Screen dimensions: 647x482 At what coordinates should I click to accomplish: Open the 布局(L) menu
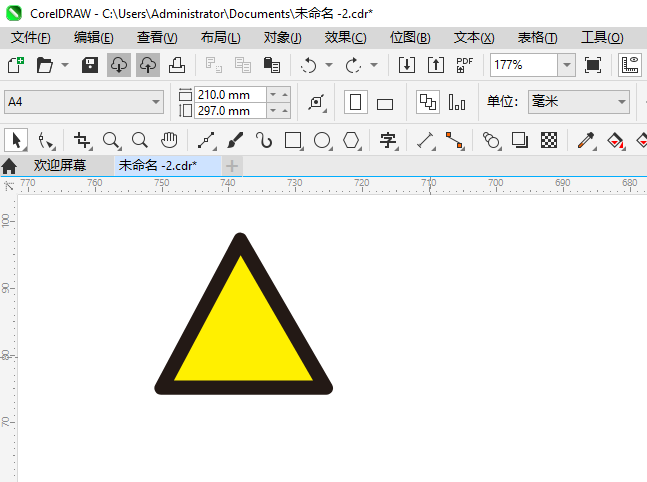point(220,38)
